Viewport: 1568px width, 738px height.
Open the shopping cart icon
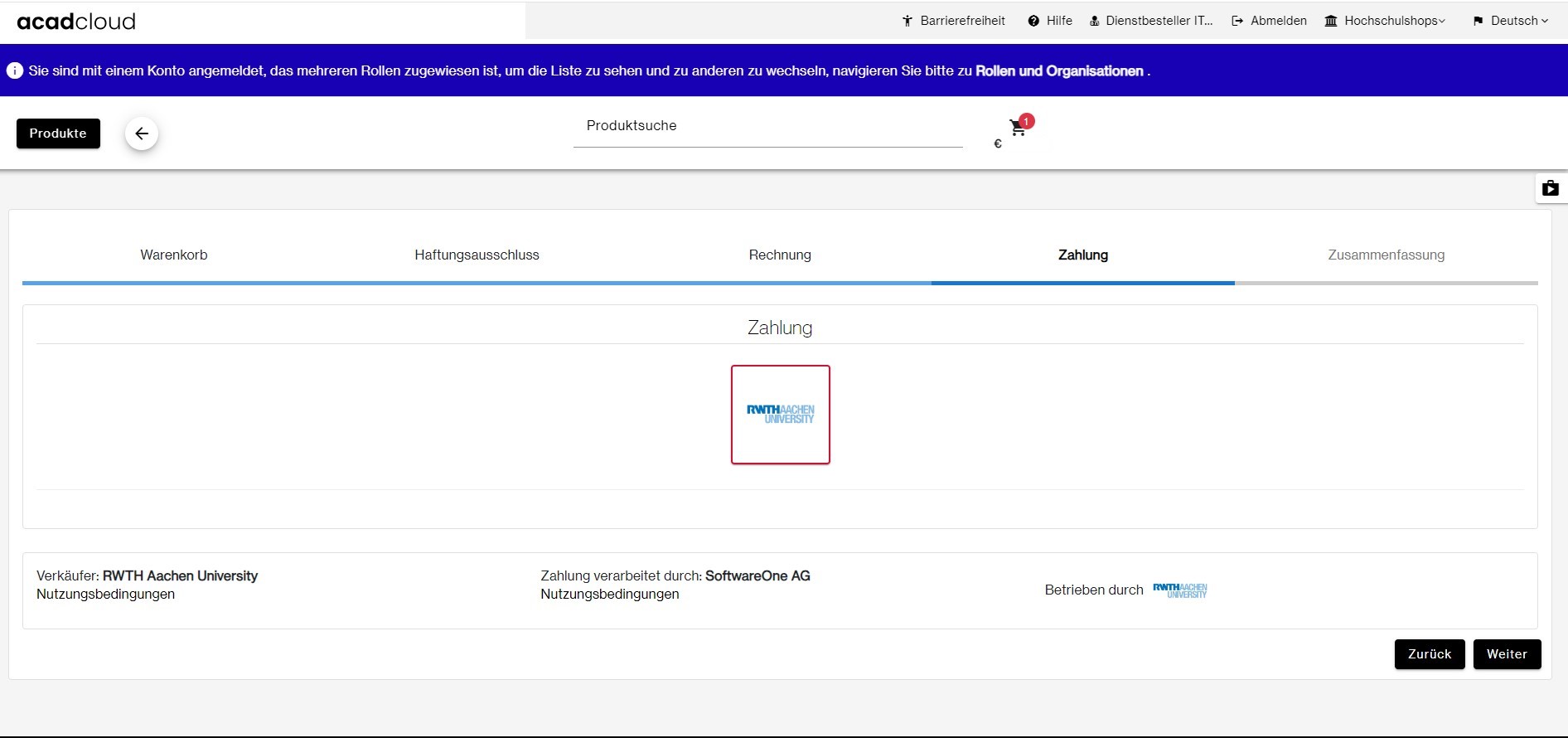point(1018,129)
